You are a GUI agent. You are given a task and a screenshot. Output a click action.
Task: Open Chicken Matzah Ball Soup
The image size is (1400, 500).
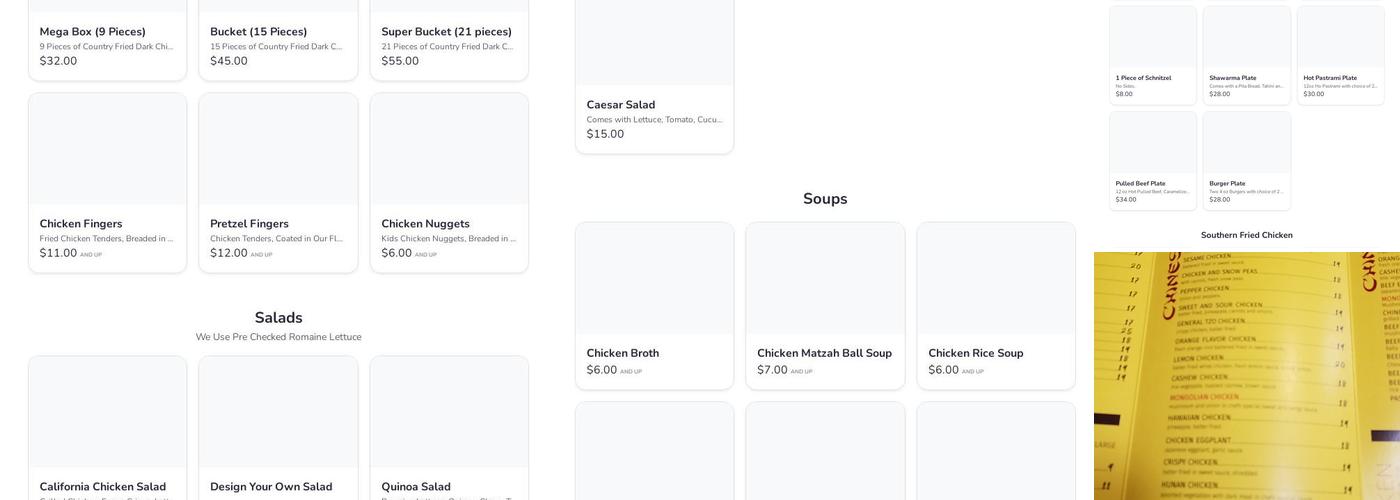click(x=825, y=305)
